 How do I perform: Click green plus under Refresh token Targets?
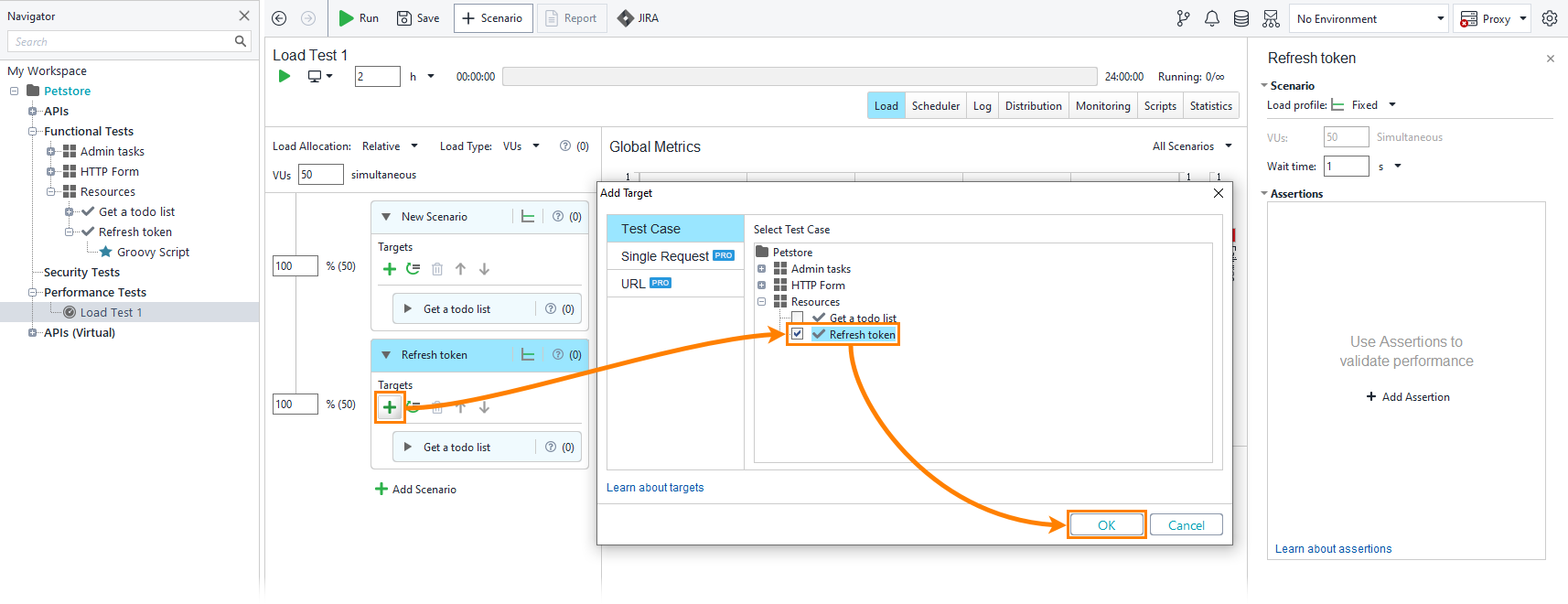[390, 407]
